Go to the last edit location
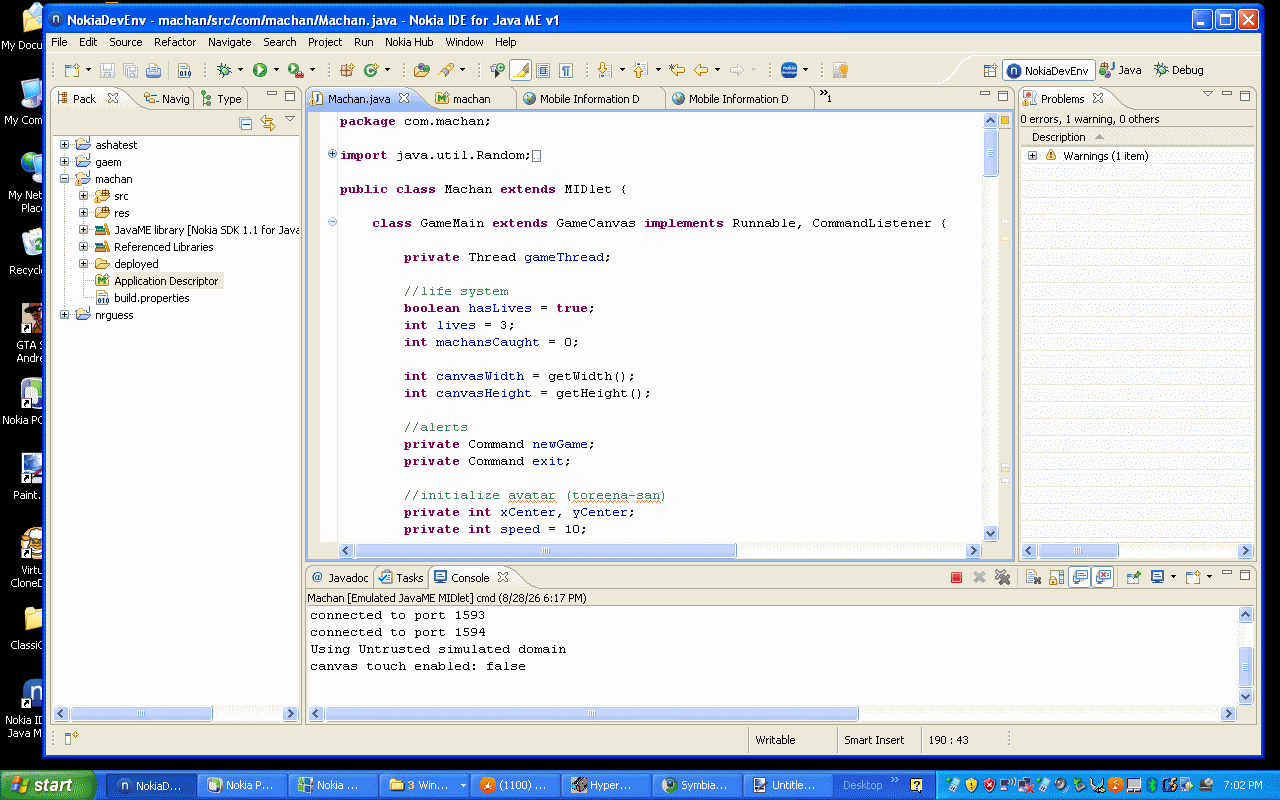The image size is (1280, 800). [677, 70]
